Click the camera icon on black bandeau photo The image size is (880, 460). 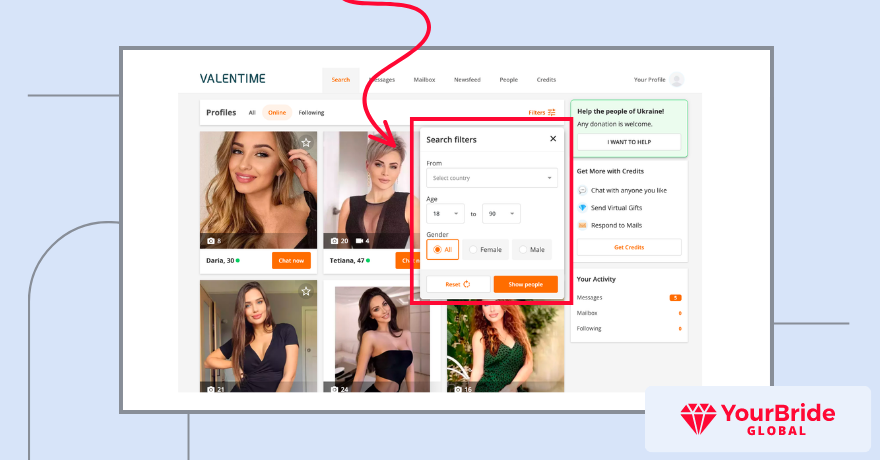(x=334, y=389)
